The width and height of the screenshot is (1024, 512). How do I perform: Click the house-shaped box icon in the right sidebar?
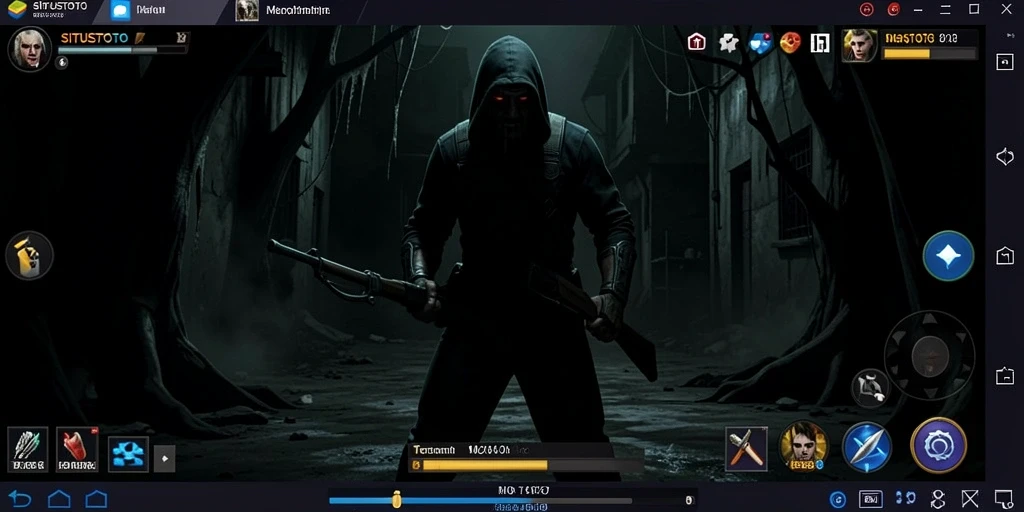click(x=1004, y=255)
